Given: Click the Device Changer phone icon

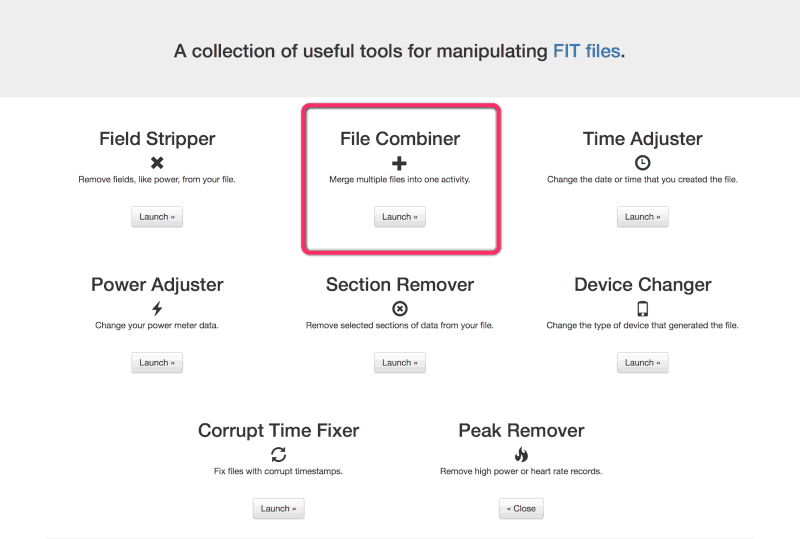Looking at the screenshot, I should (x=643, y=309).
